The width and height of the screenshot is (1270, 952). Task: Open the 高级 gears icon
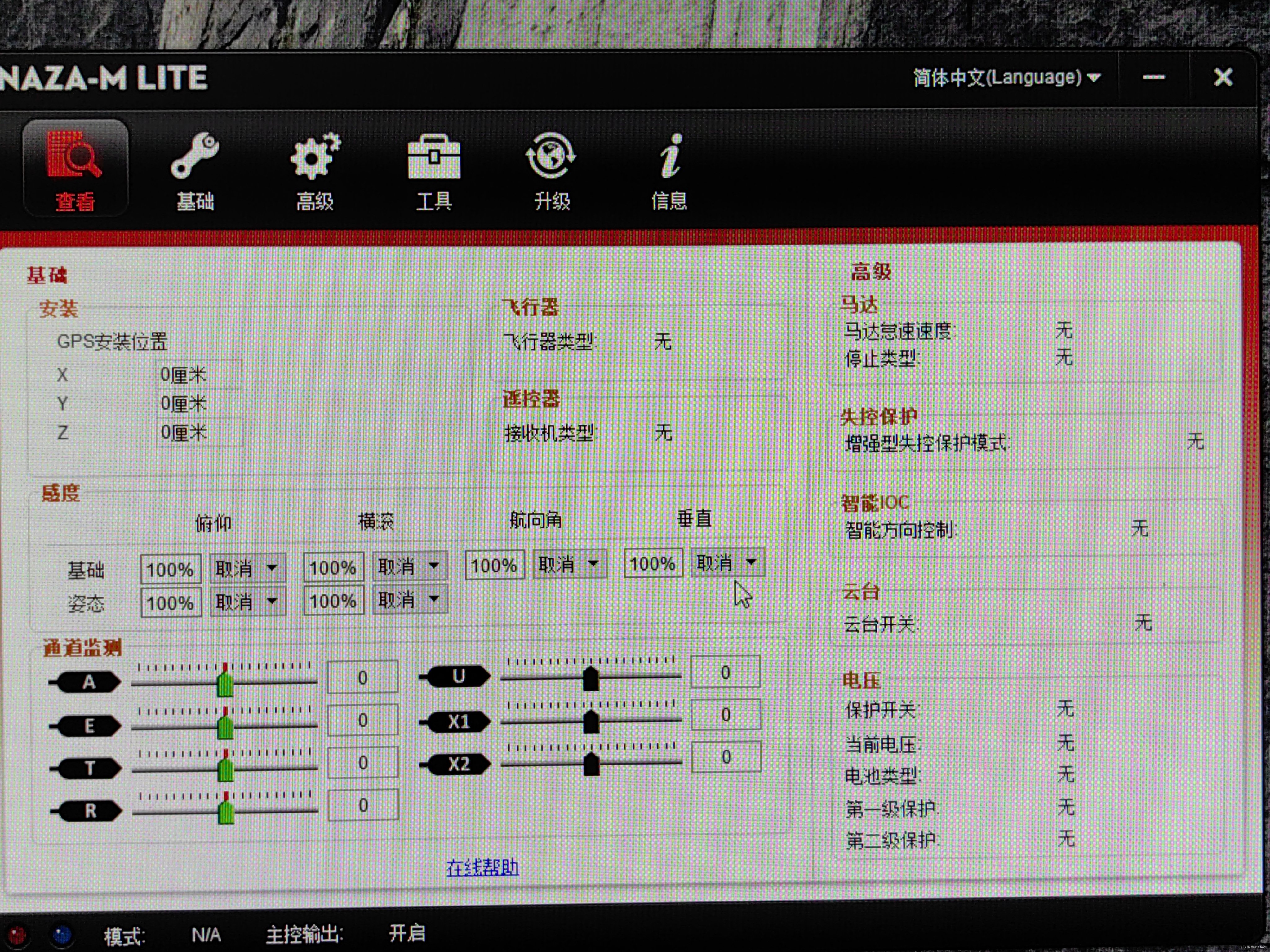pyautogui.click(x=315, y=156)
